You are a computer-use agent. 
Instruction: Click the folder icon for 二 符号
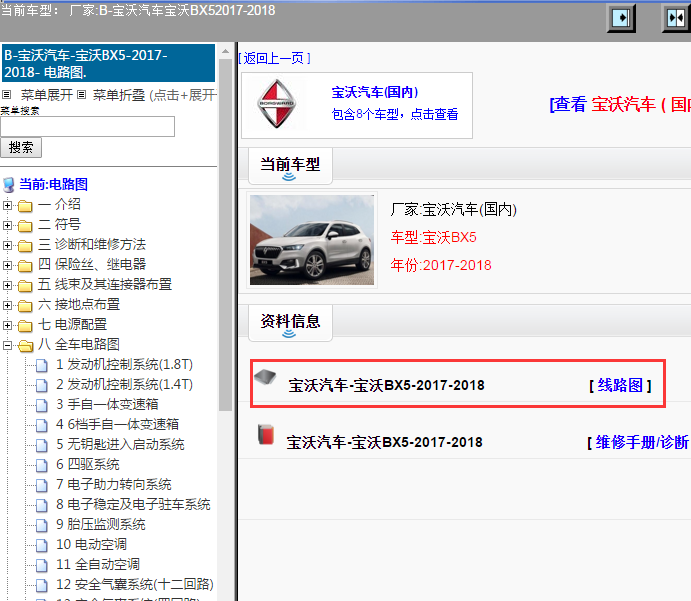pos(25,226)
